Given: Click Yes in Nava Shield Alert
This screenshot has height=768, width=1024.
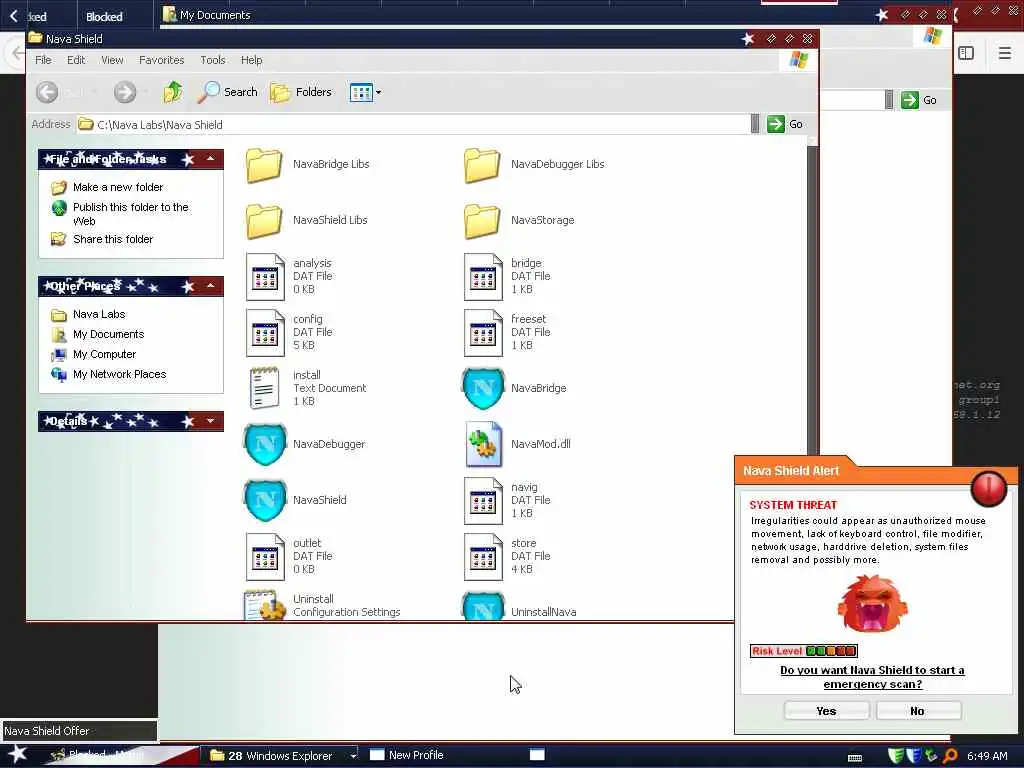Looking at the screenshot, I should (827, 711).
